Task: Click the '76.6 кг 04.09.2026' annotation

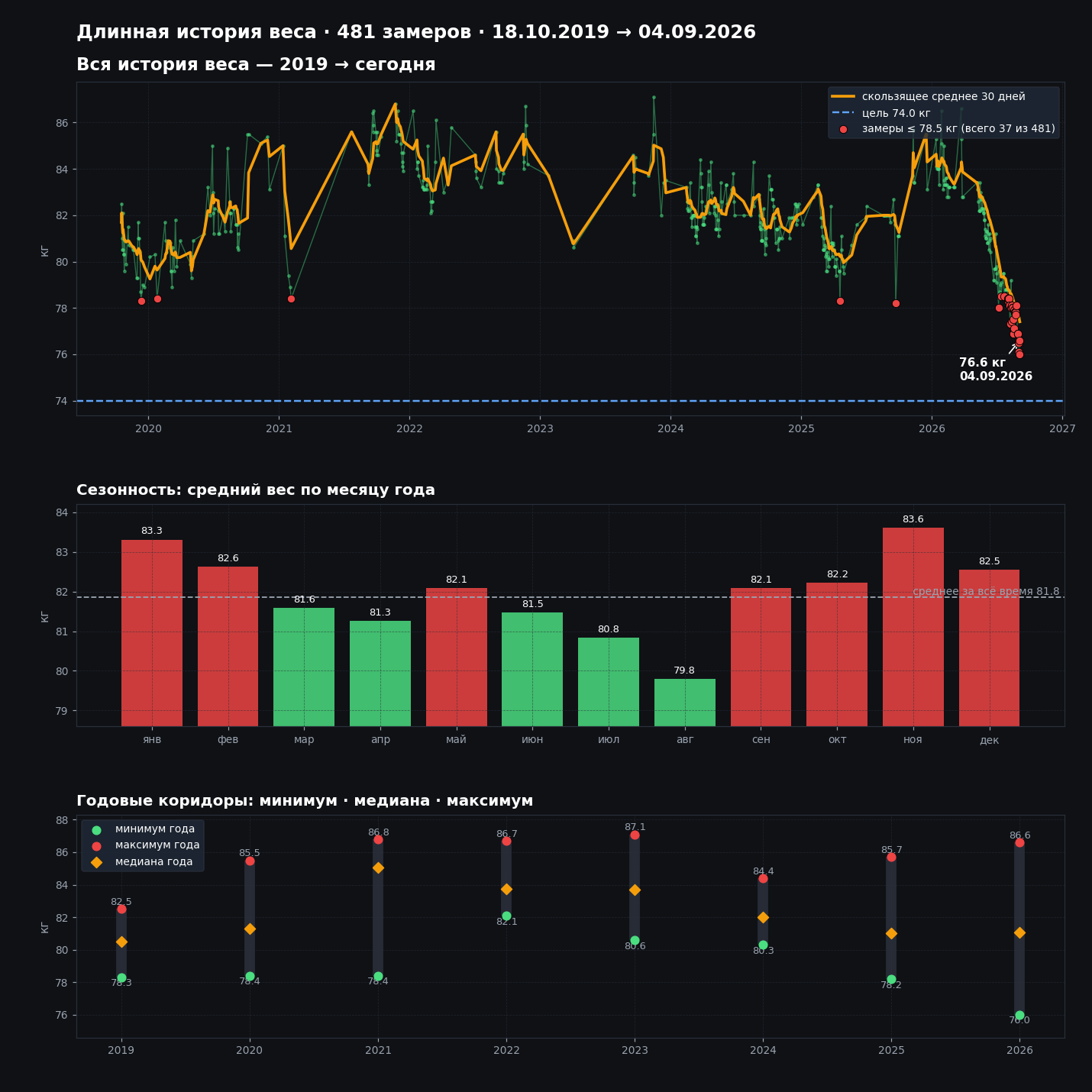Action: pos(996,370)
